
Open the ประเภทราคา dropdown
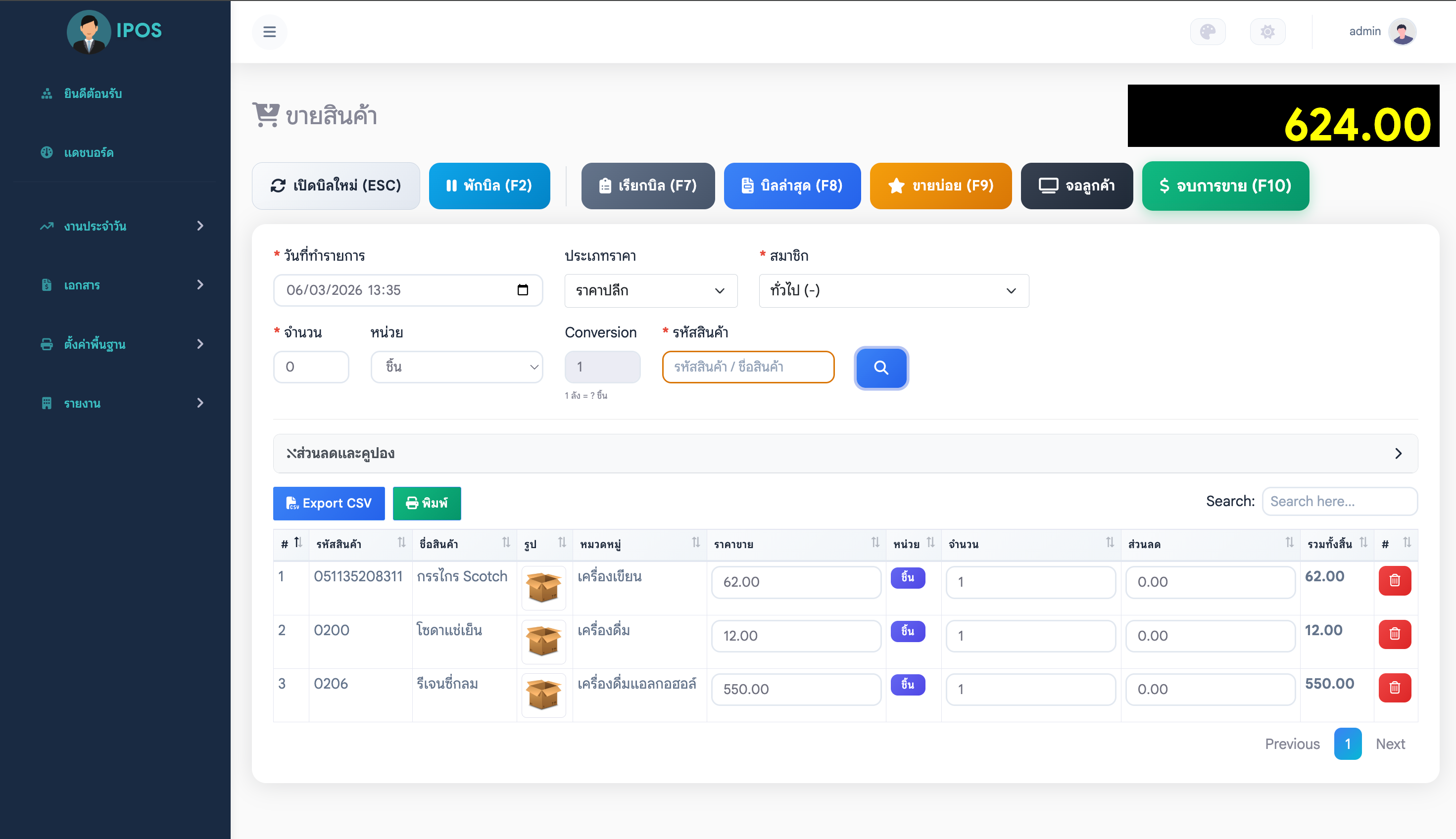tap(650, 291)
